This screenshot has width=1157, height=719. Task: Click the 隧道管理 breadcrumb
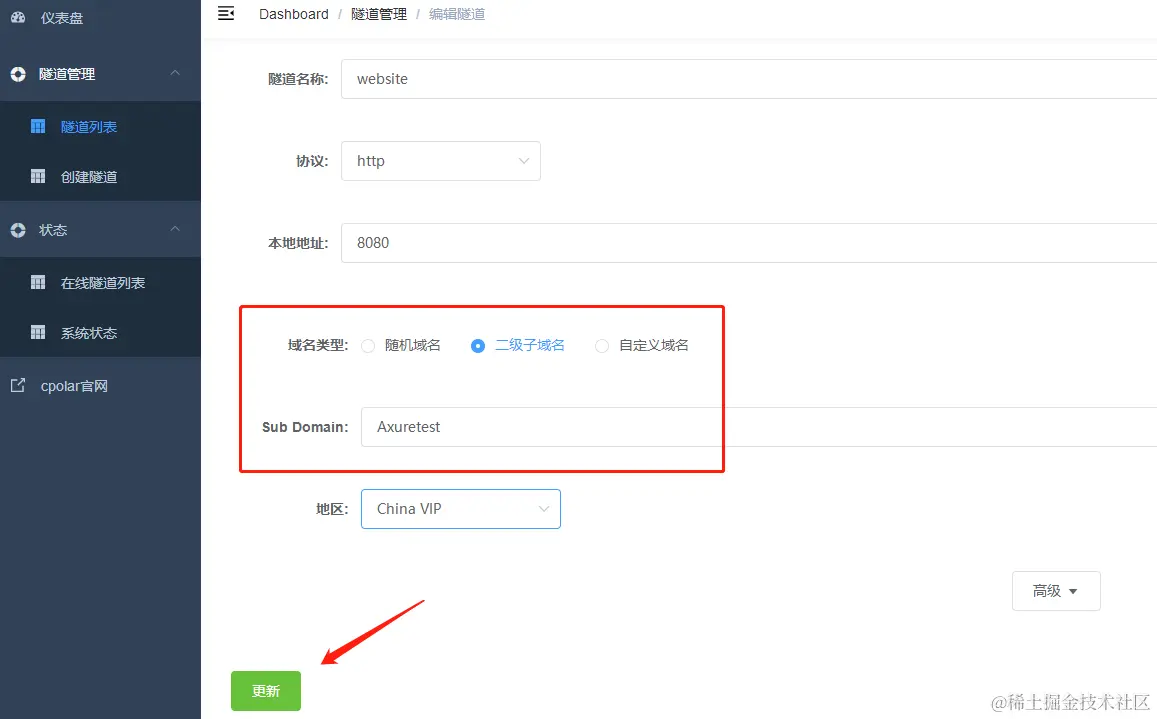click(x=379, y=14)
